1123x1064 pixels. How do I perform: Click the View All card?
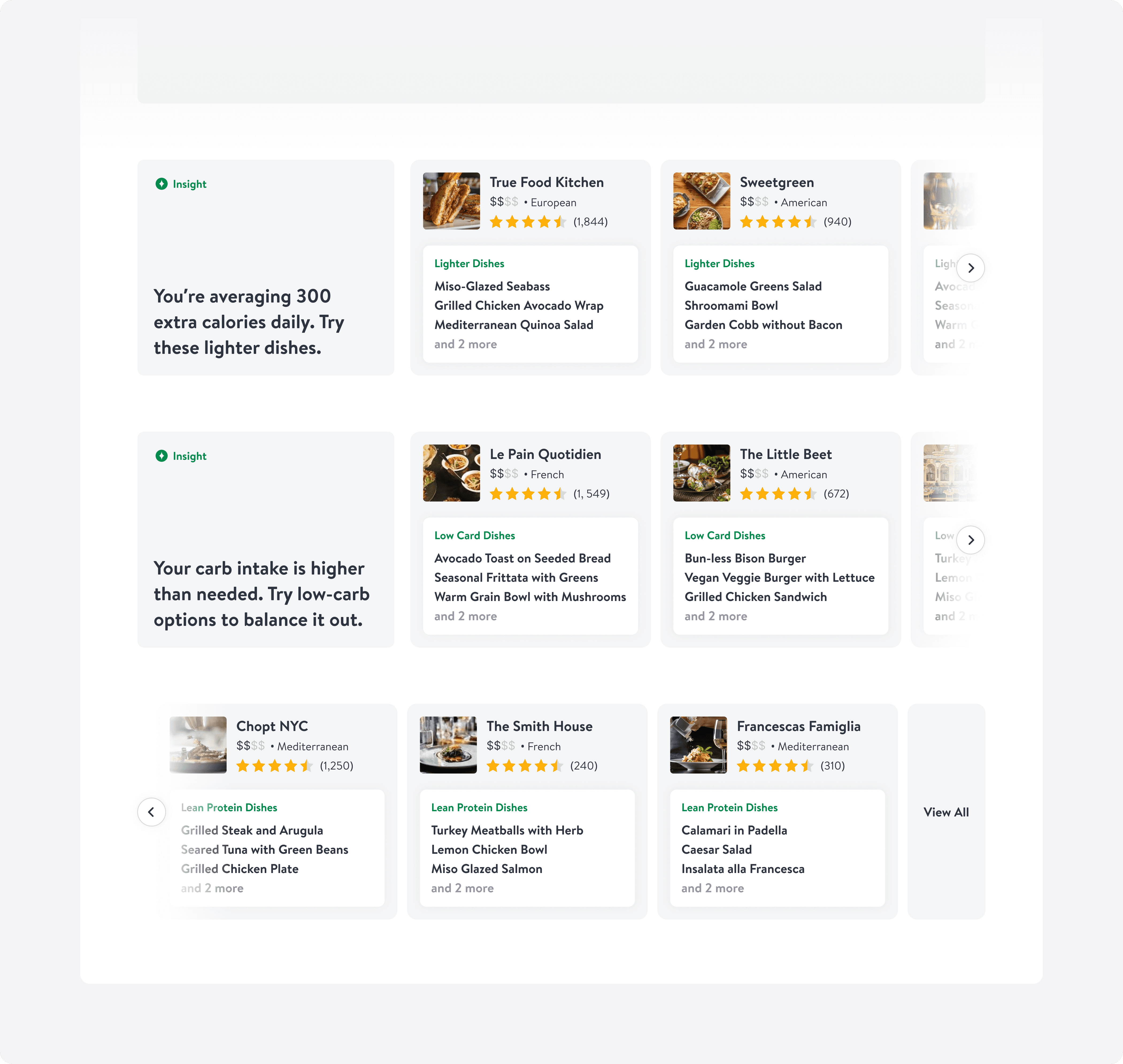(946, 812)
